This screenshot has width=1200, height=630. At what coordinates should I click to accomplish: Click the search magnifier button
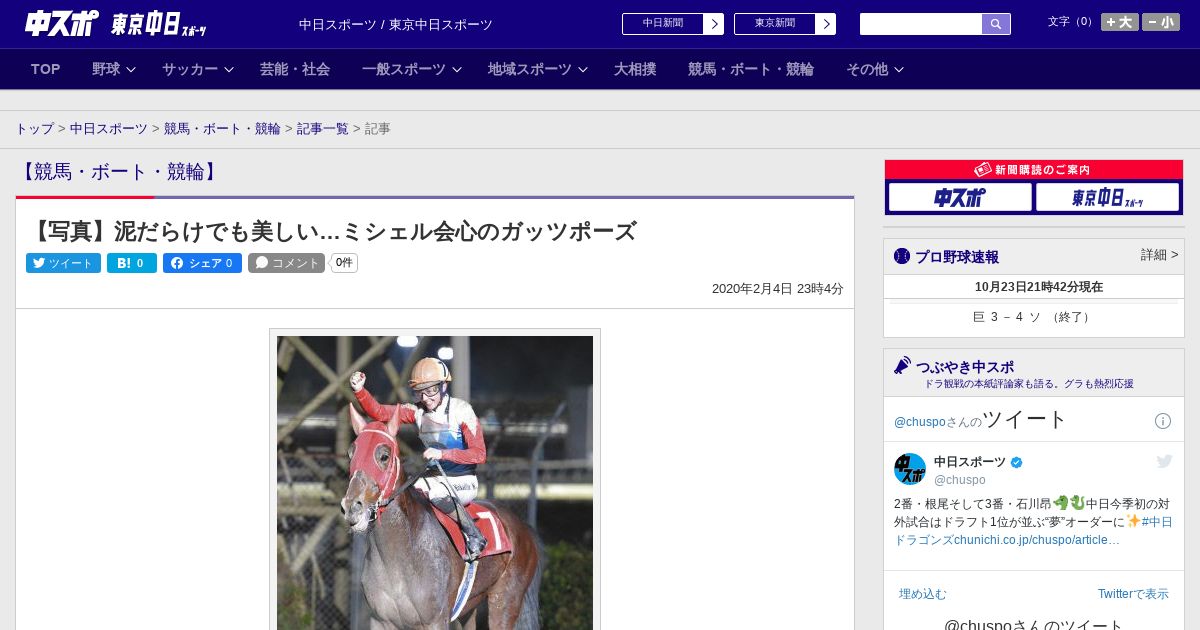[x=996, y=24]
